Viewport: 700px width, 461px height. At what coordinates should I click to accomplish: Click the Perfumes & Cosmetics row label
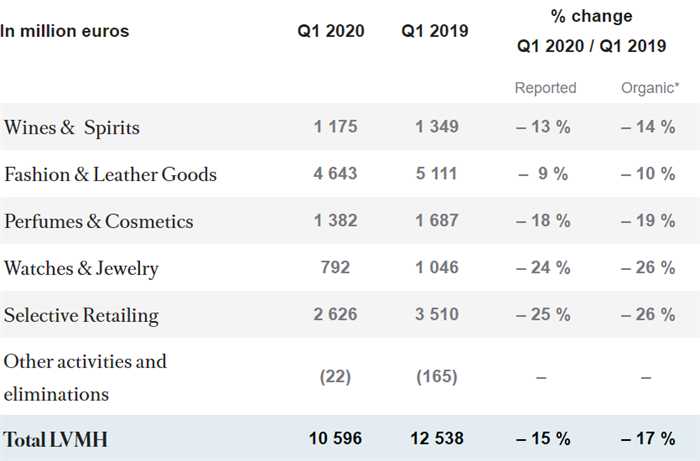[99, 221]
